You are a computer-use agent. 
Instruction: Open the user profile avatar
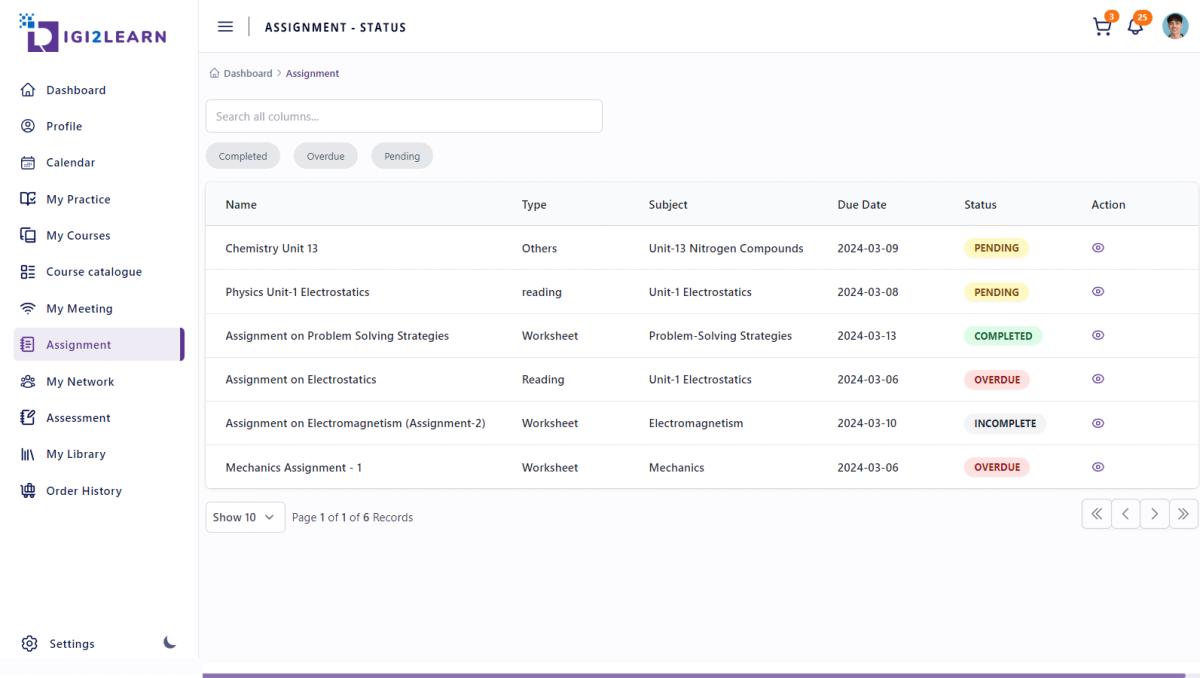click(1175, 27)
